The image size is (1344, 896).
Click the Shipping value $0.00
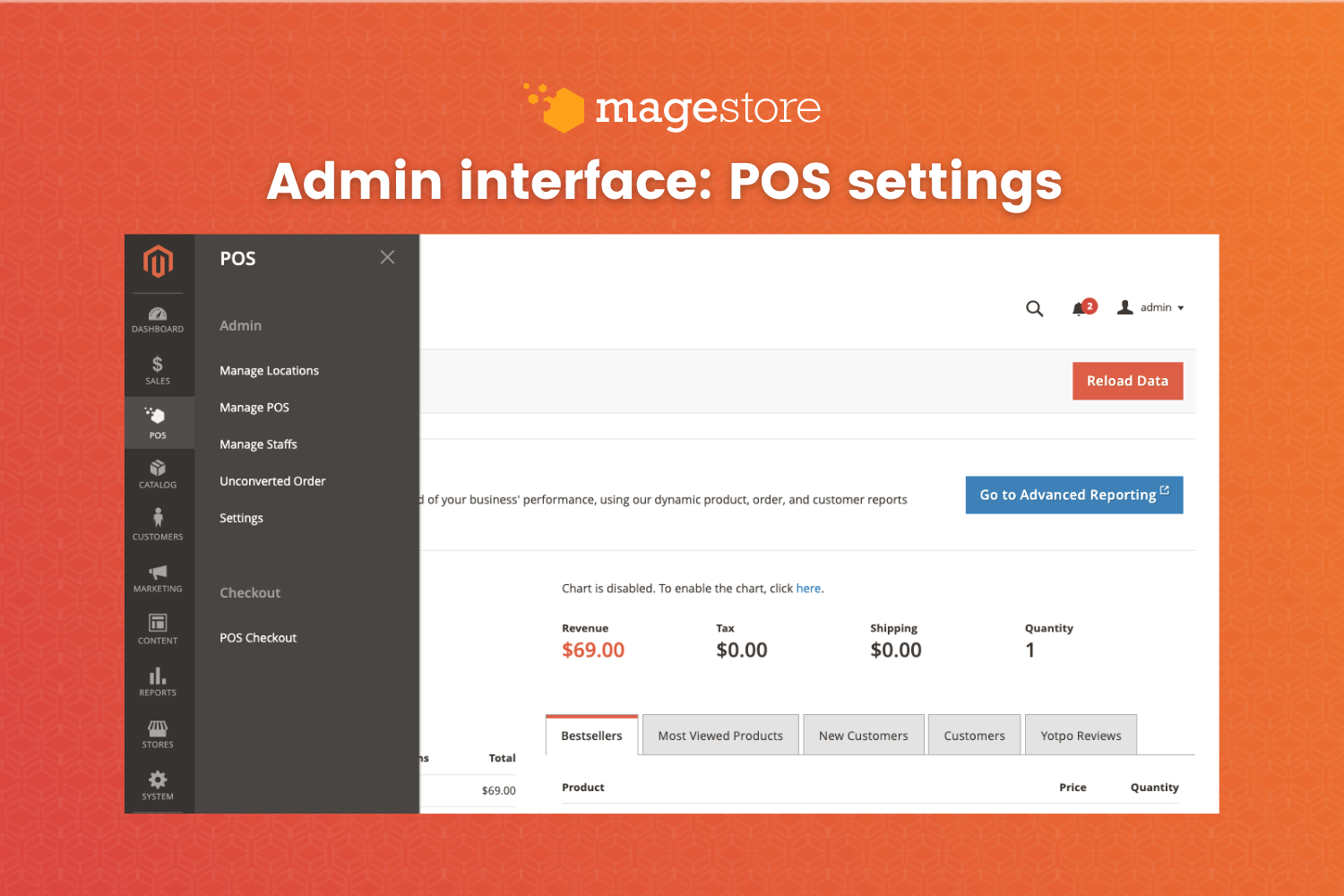[x=896, y=650]
